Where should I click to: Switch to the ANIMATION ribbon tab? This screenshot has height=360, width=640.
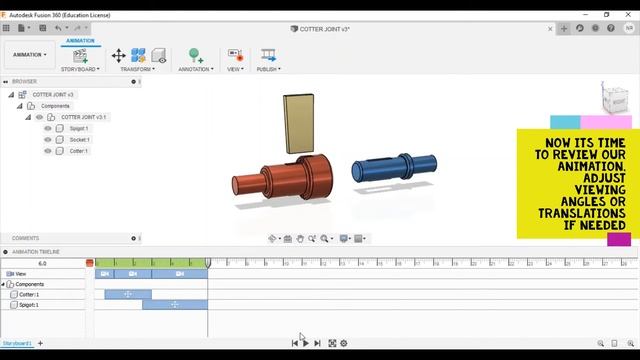click(x=80, y=41)
